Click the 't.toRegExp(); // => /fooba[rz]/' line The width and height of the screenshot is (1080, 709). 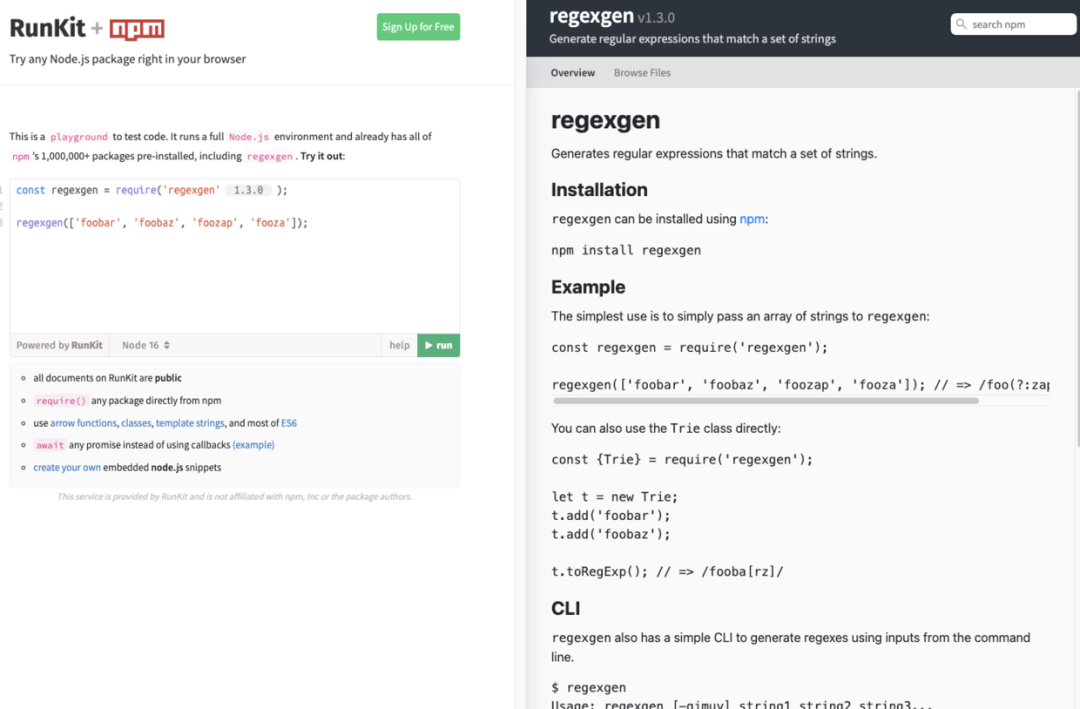tap(667, 571)
